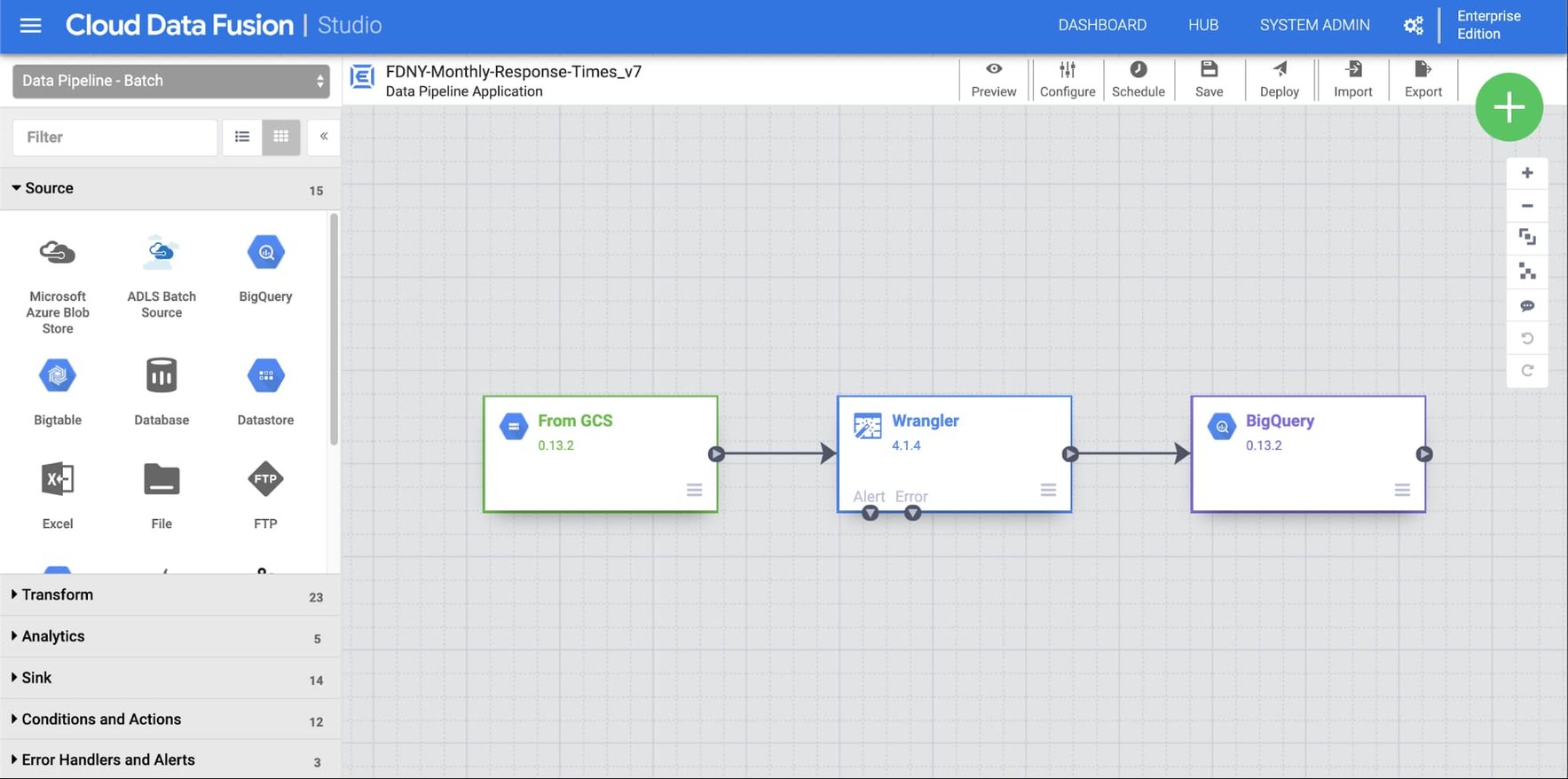This screenshot has width=1568, height=779.
Task: Select the From GCS node
Action: 601,454
